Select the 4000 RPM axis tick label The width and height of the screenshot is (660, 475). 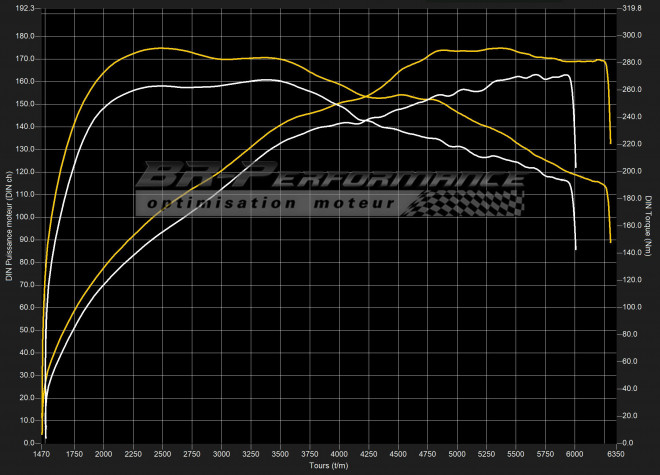tap(340, 454)
